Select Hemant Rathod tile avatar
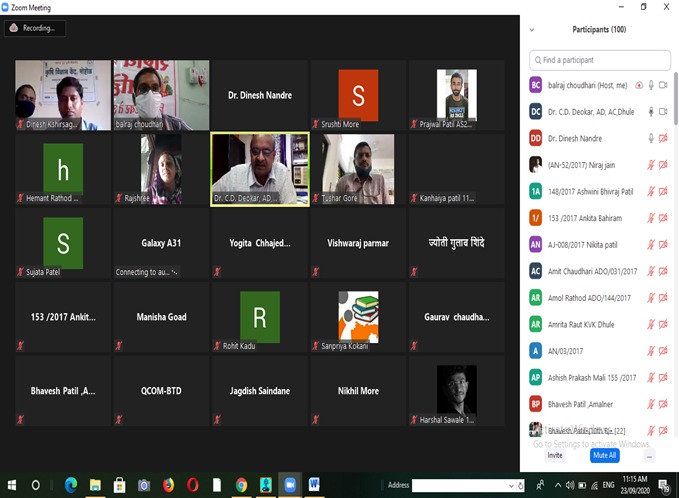The image size is (679, 498). (63, 169)
